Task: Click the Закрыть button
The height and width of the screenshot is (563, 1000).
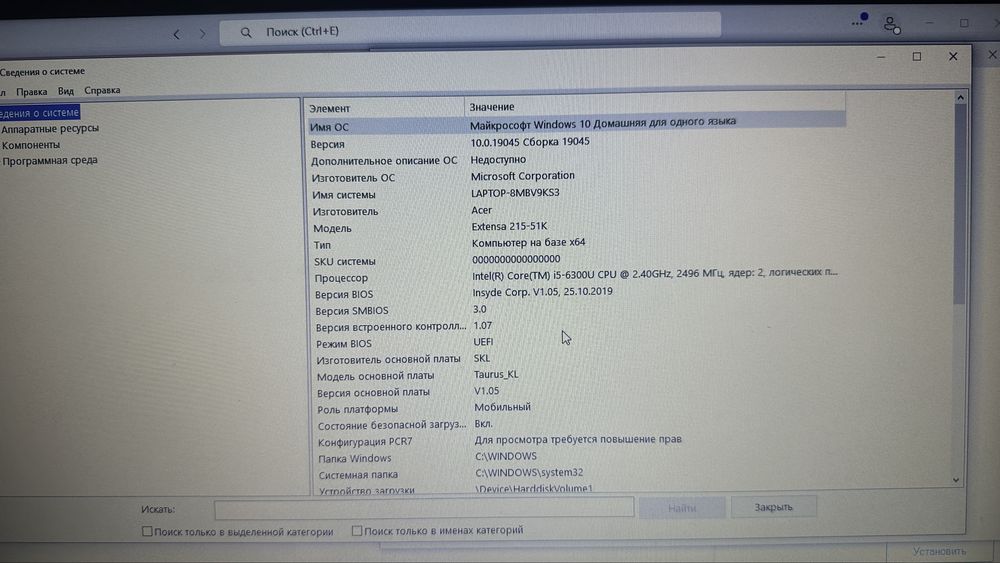Action: point(774,508)
